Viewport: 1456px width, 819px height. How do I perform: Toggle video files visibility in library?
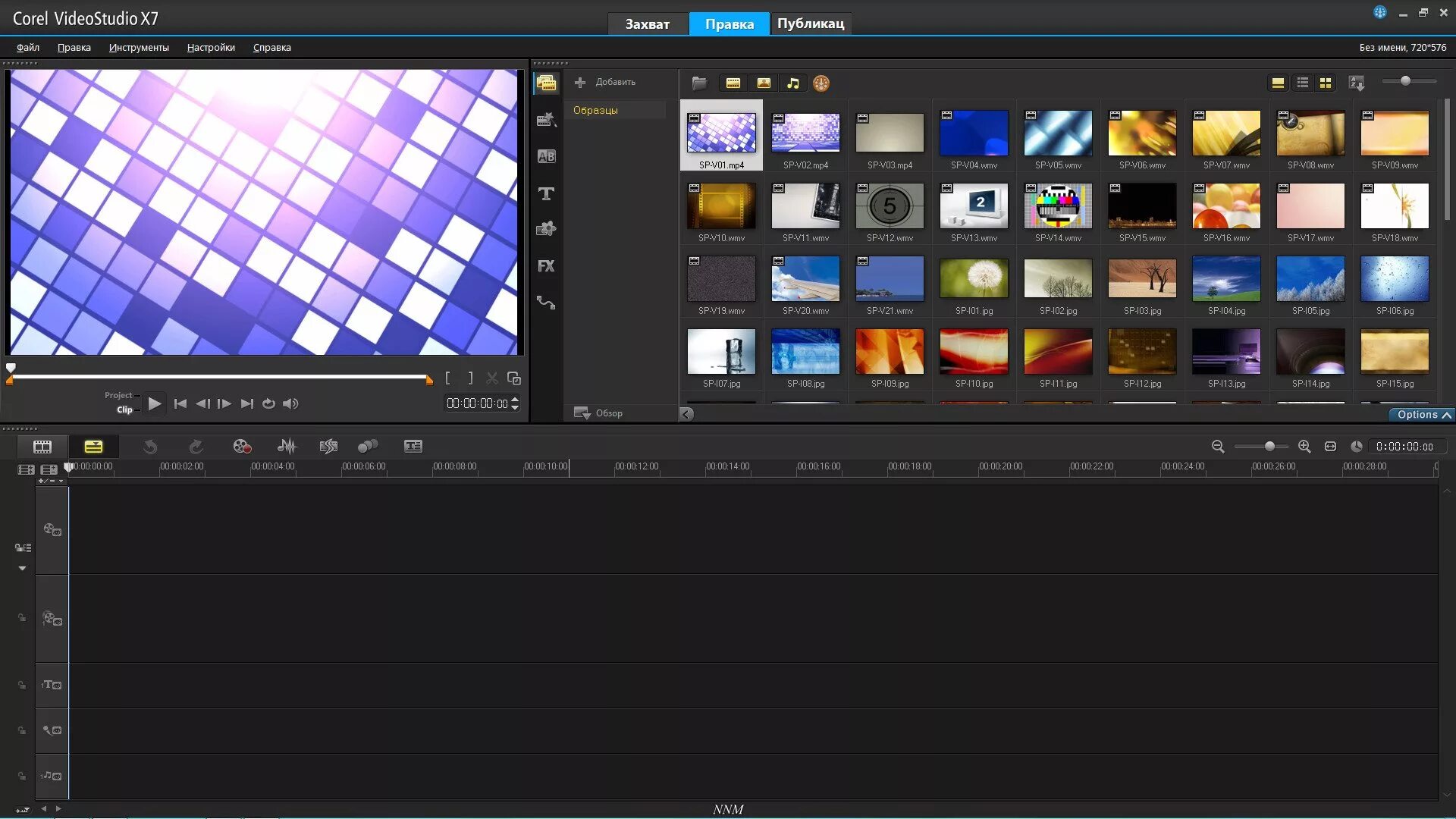point(733,83)
